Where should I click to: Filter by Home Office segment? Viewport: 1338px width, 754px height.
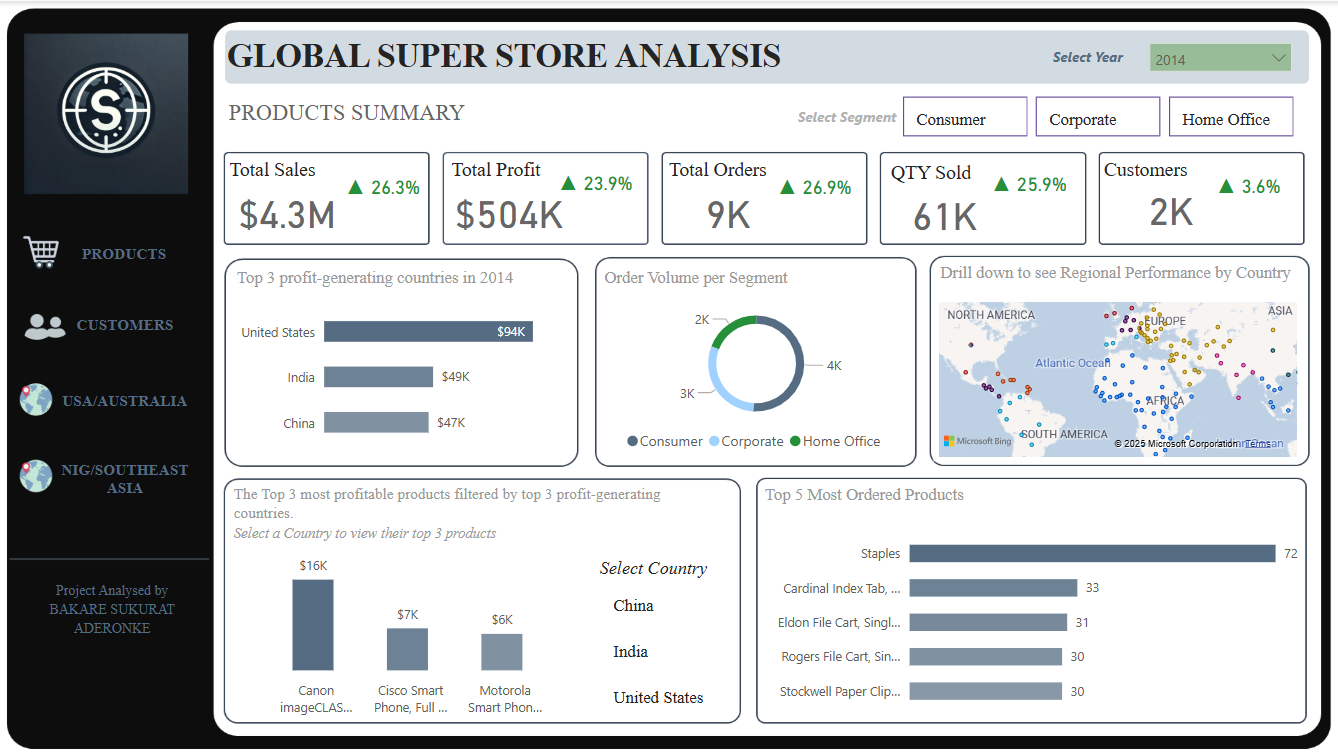click(x=1231, y=117)
